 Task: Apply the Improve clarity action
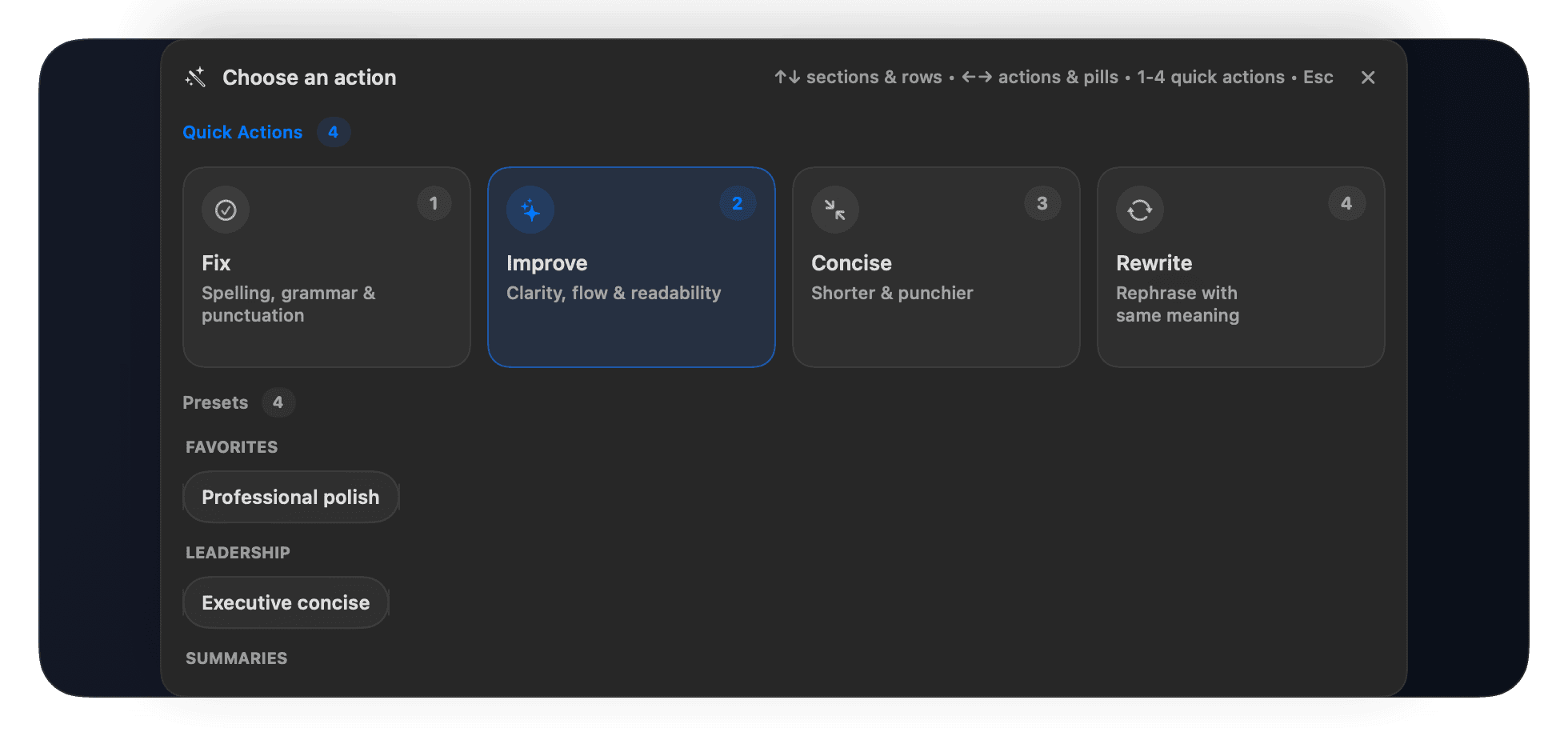[631, 268]
